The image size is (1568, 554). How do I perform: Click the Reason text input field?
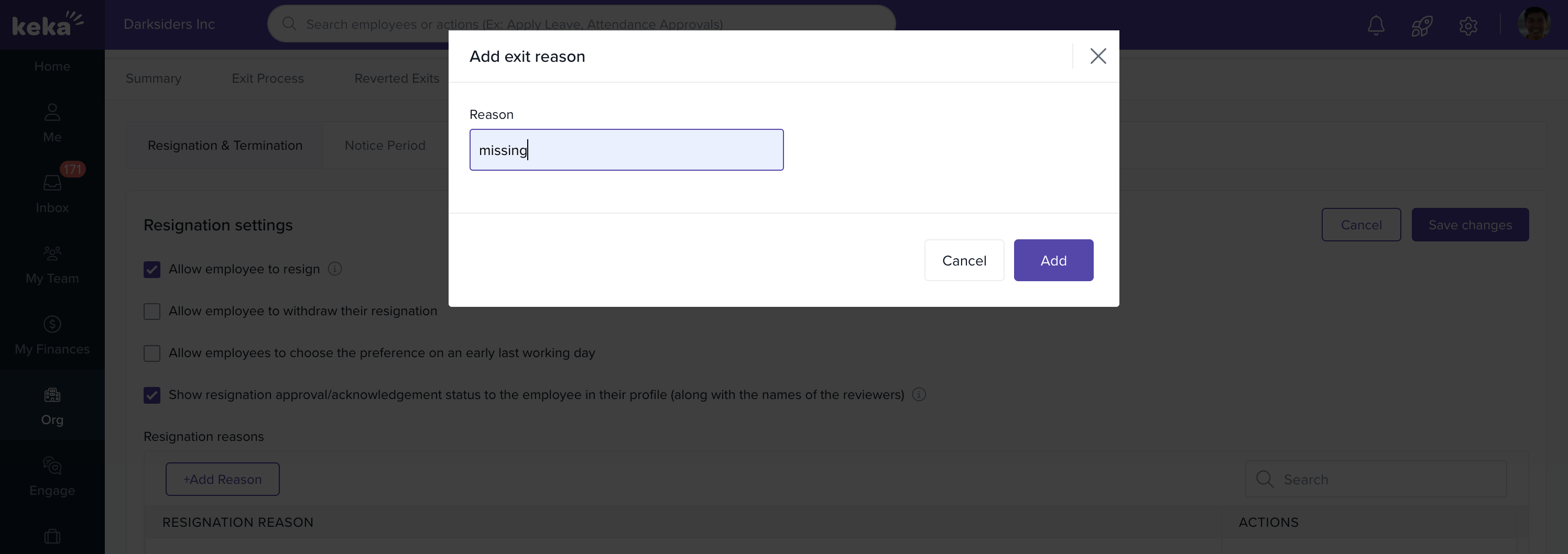tap(626, 150)
